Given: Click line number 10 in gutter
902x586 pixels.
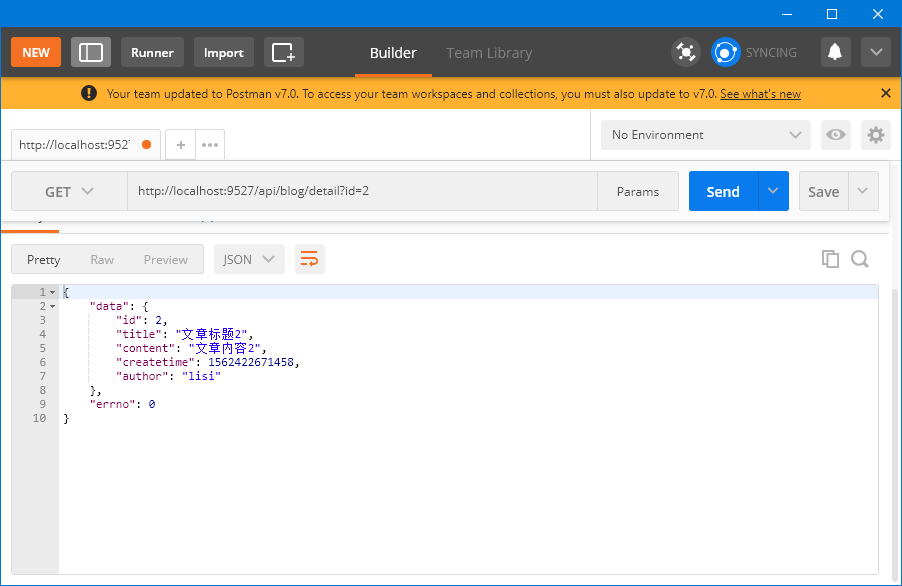Looking at the screenshot, I should [x=39, y=418].
